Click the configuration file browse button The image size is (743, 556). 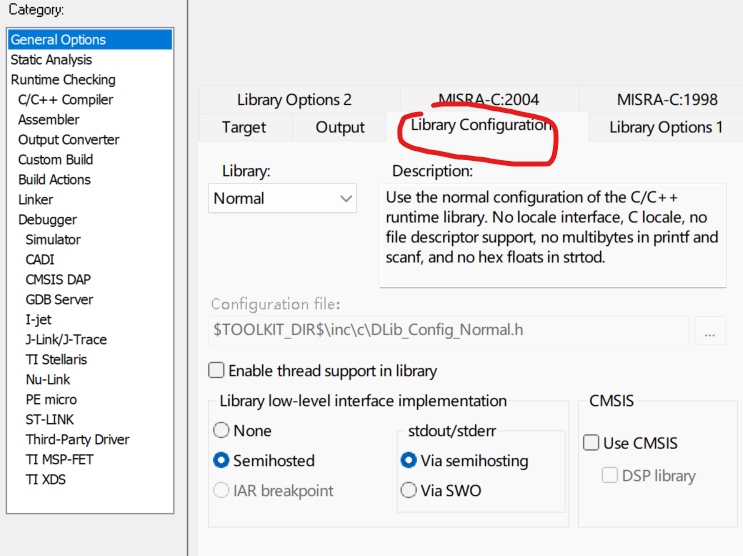click(709, 330)
